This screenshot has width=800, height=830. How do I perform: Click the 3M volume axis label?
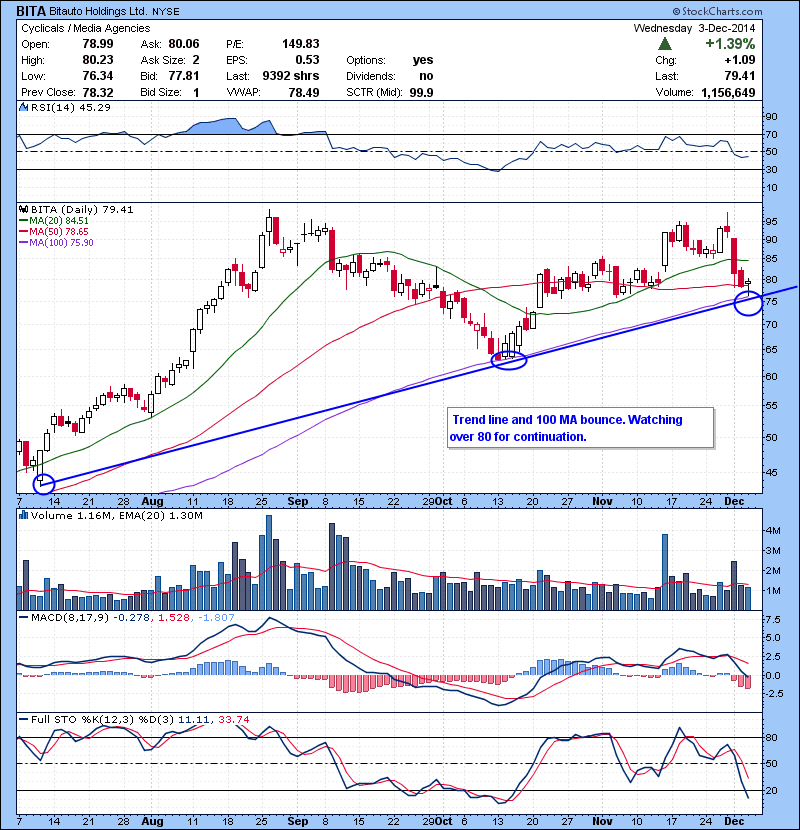click(x=772, y=551)
